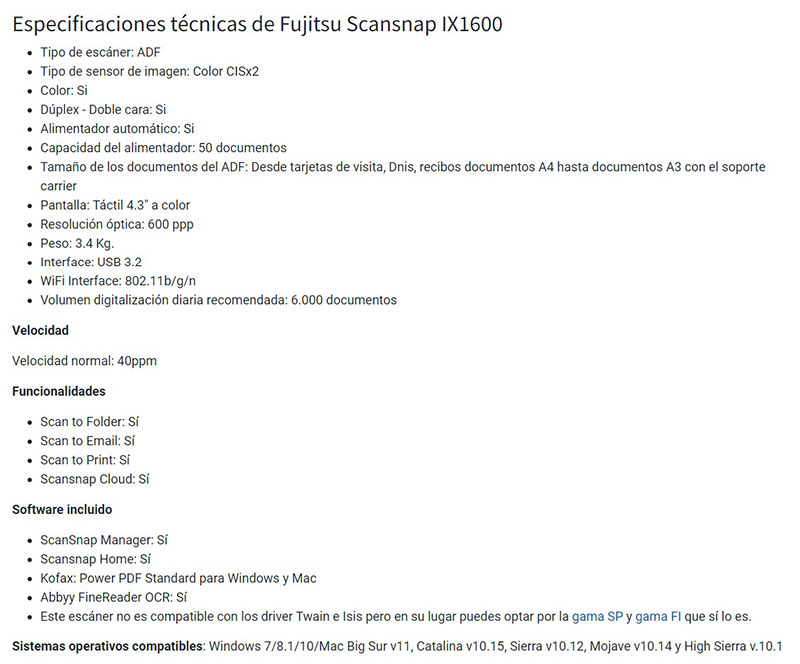Click the "Scansnap Cloud: Sí" list item
Viewport: 800px width, 664px height.
coord(95,479)
